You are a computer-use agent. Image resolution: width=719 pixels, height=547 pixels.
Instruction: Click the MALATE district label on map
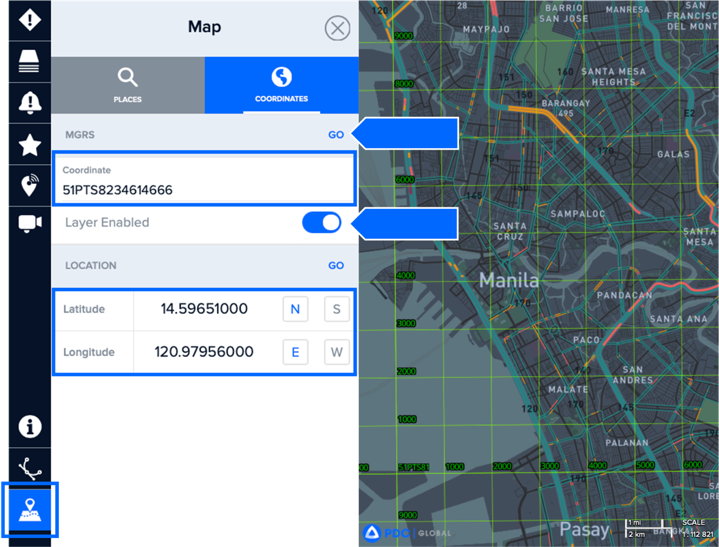coord(568,389)
